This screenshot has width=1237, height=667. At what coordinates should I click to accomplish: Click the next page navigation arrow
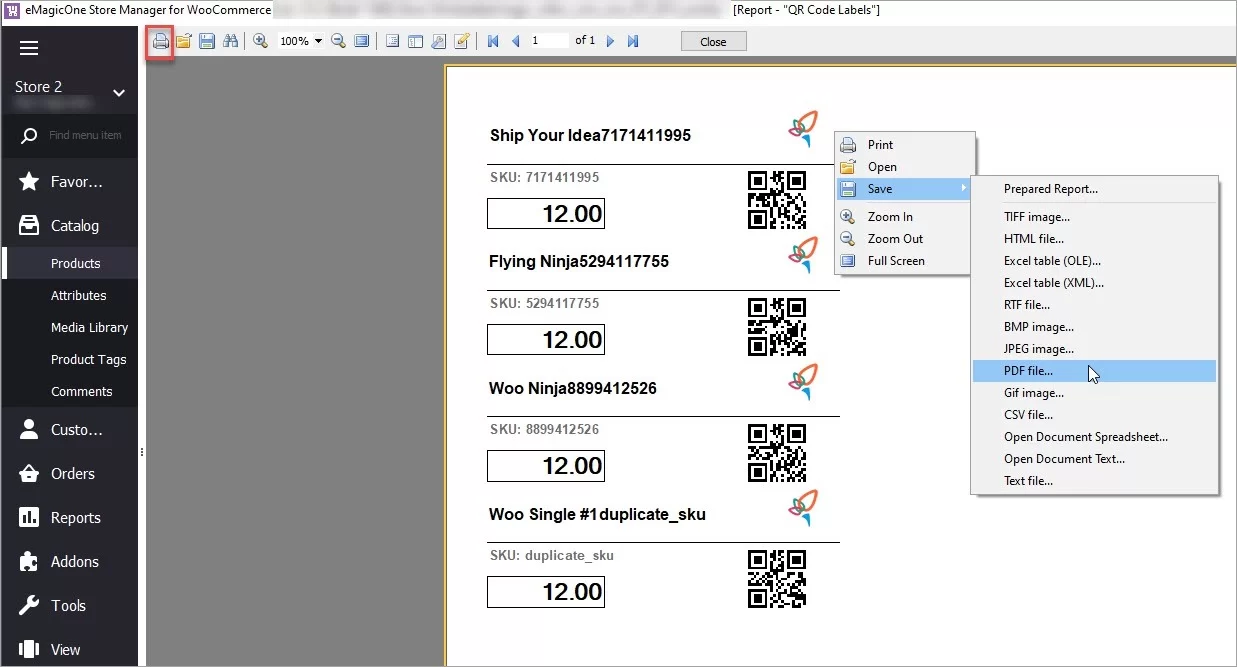[x=610, y=41]
